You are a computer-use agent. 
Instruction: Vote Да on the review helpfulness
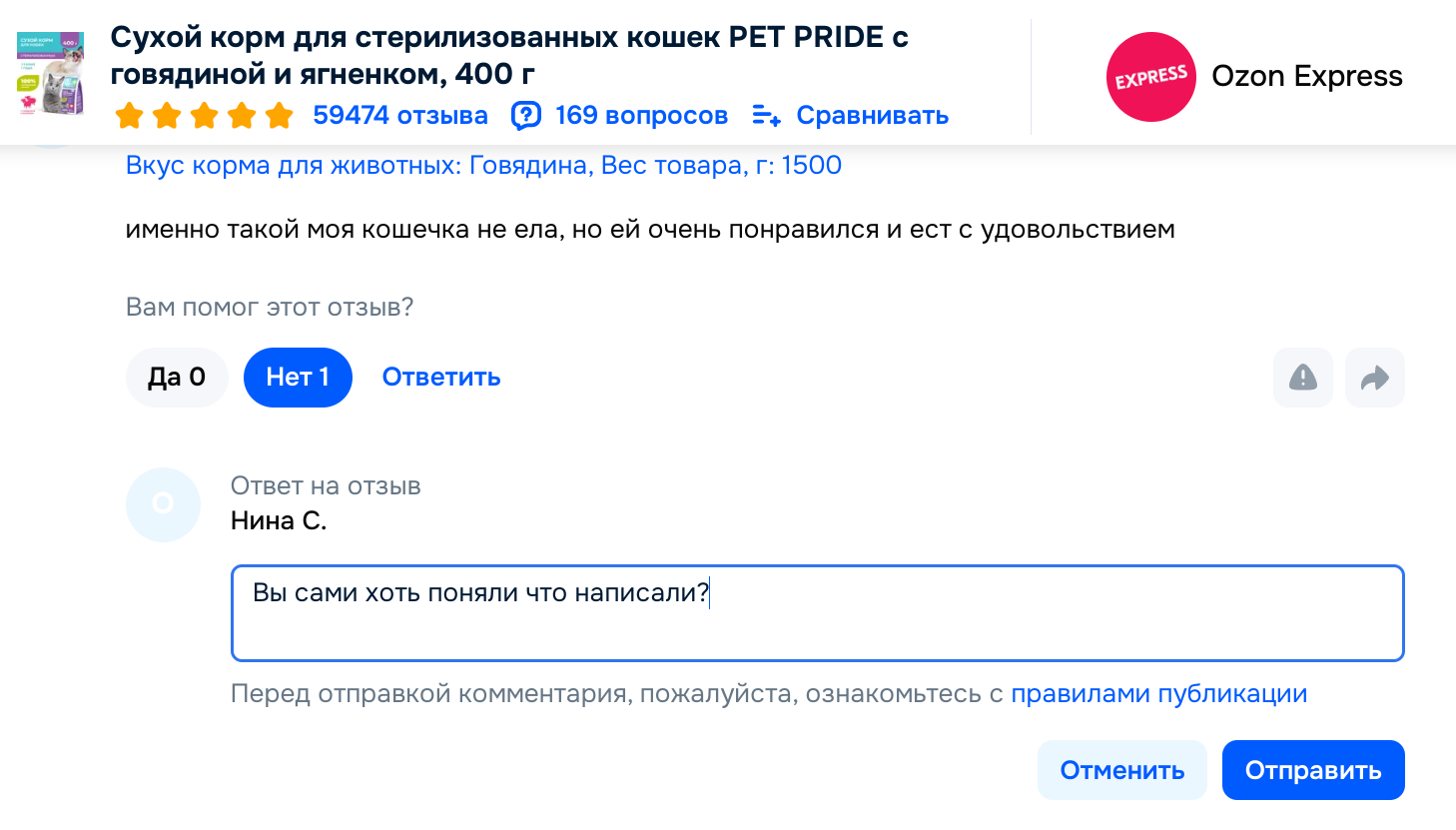pos(177,378)
